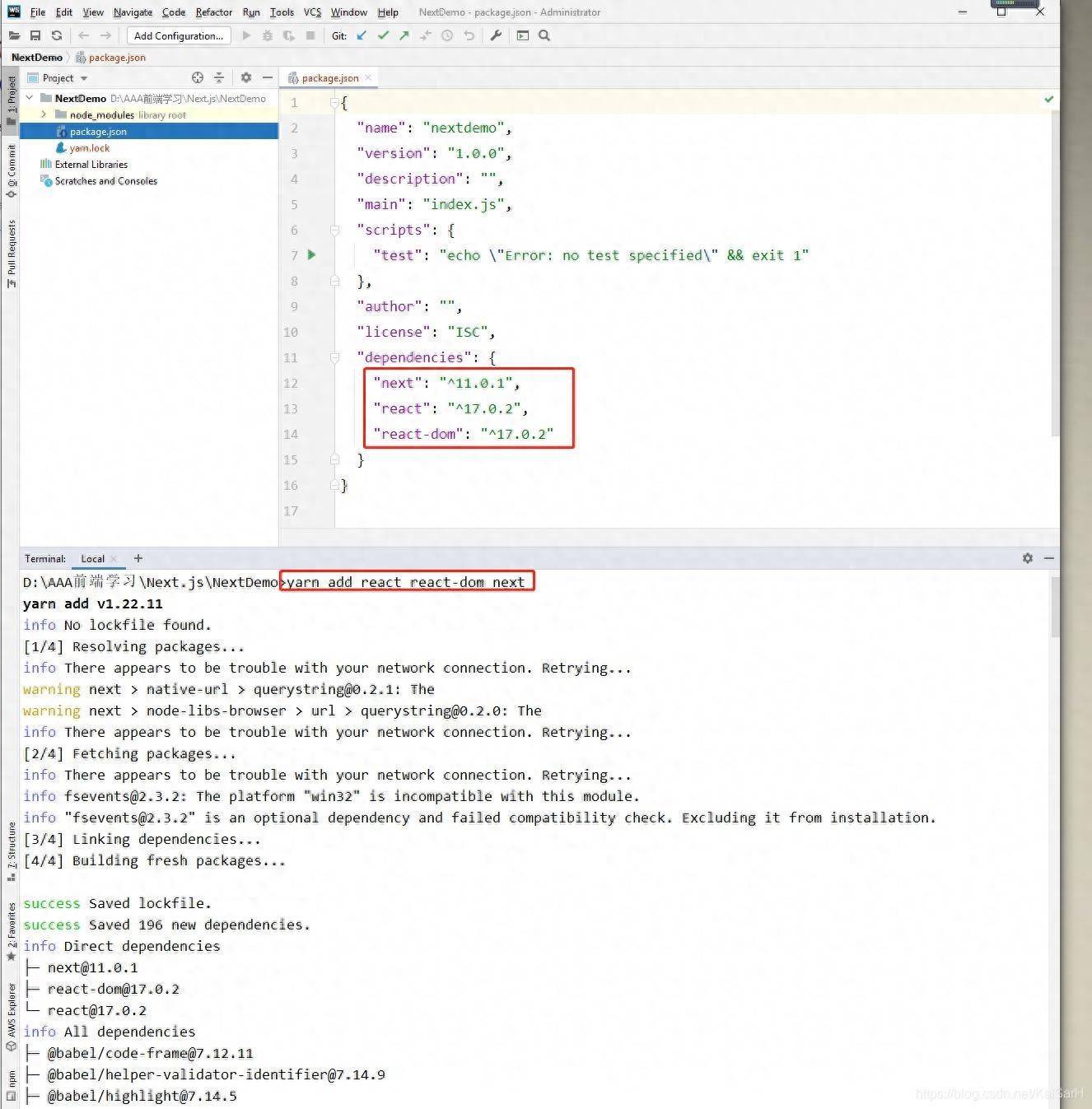Select yarn.lock in project tree

[89, 148]
